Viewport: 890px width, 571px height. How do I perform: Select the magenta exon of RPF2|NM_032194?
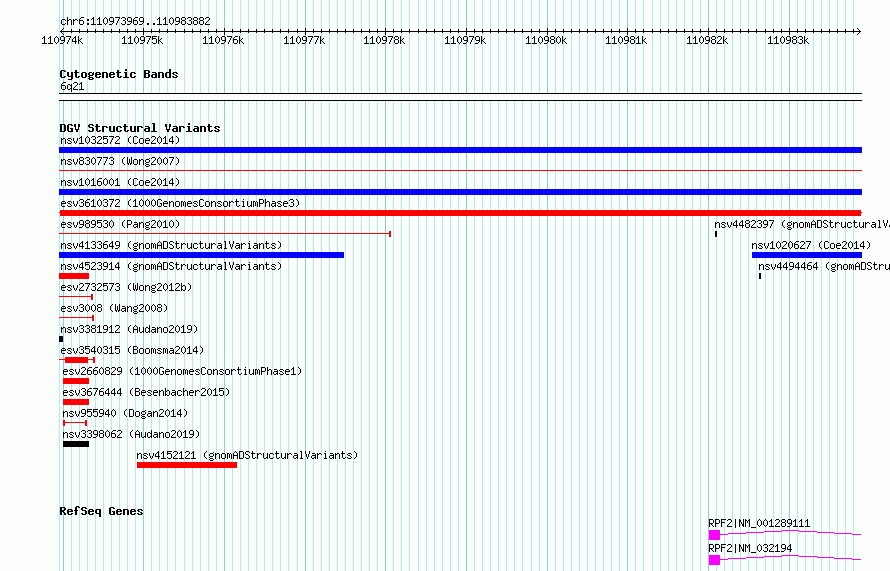click(714, 560)
